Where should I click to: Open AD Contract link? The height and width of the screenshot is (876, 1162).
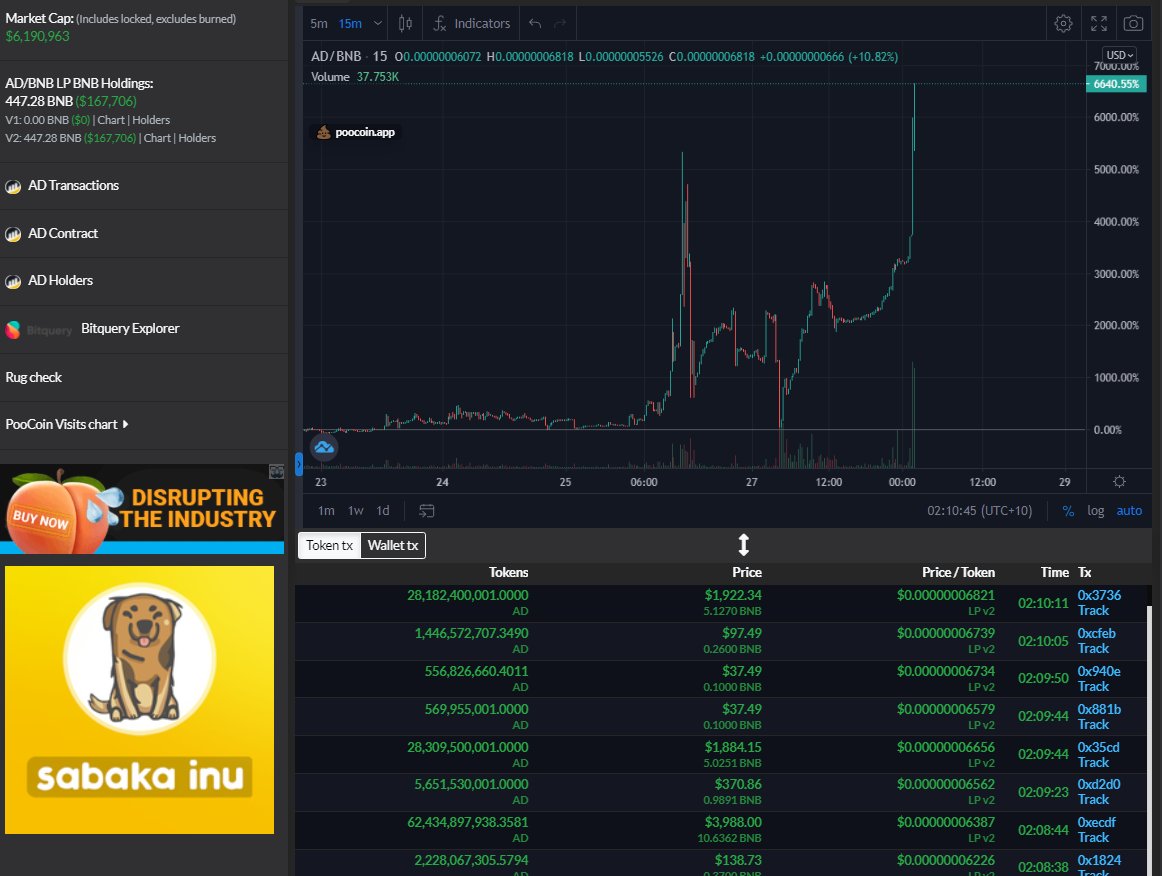[63, 233]
